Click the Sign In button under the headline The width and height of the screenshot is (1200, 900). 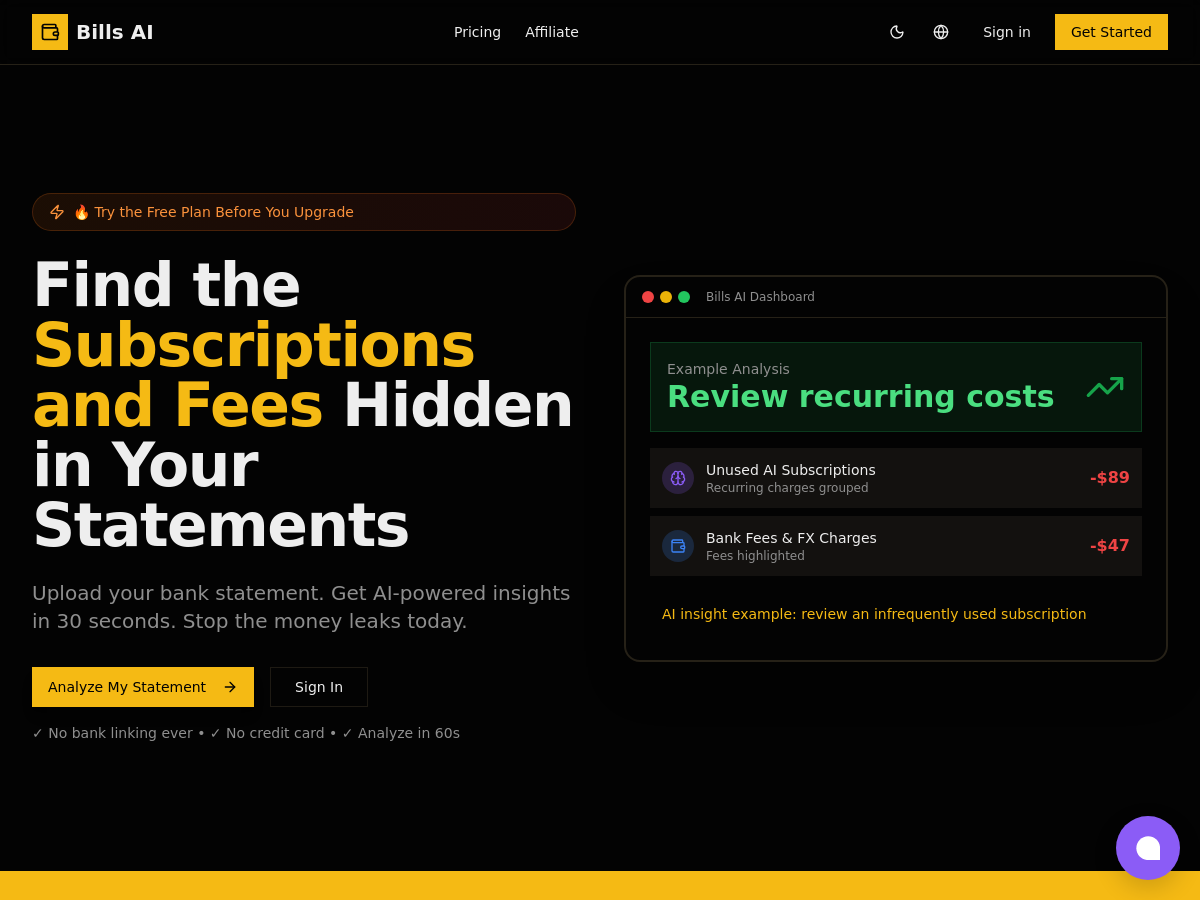319,687
